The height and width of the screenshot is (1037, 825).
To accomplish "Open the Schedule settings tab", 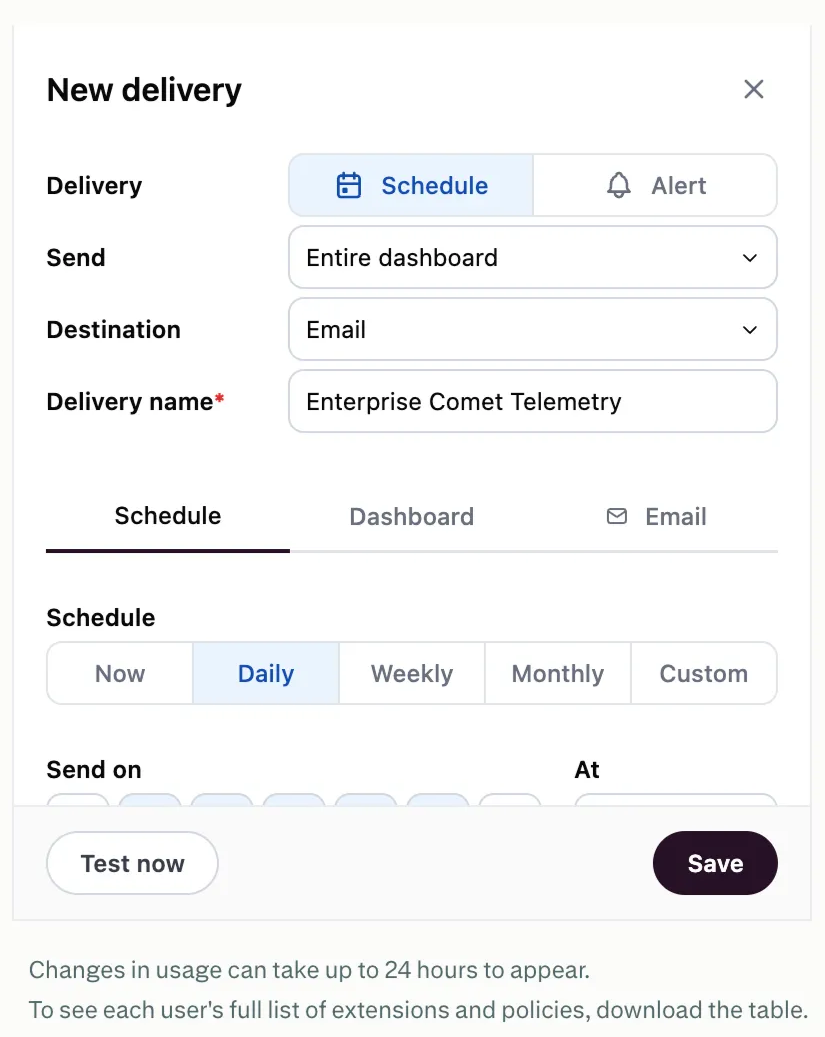I will pyautogui.click(x=168, y=517).
